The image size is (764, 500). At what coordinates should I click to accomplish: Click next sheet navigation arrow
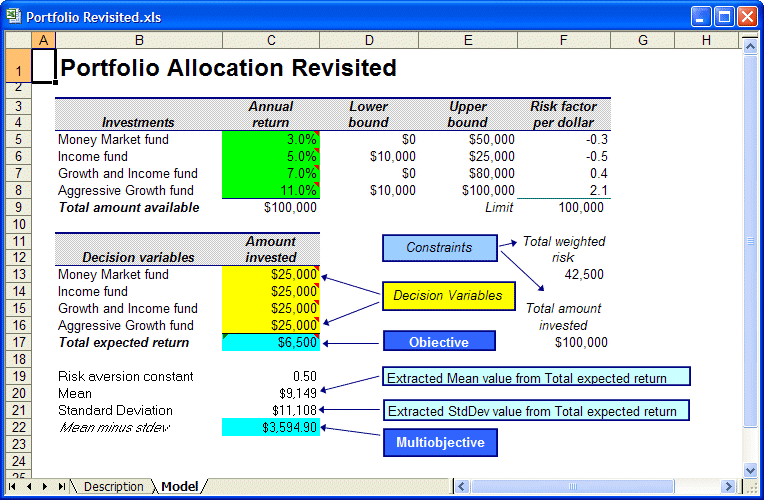(45, 486)
